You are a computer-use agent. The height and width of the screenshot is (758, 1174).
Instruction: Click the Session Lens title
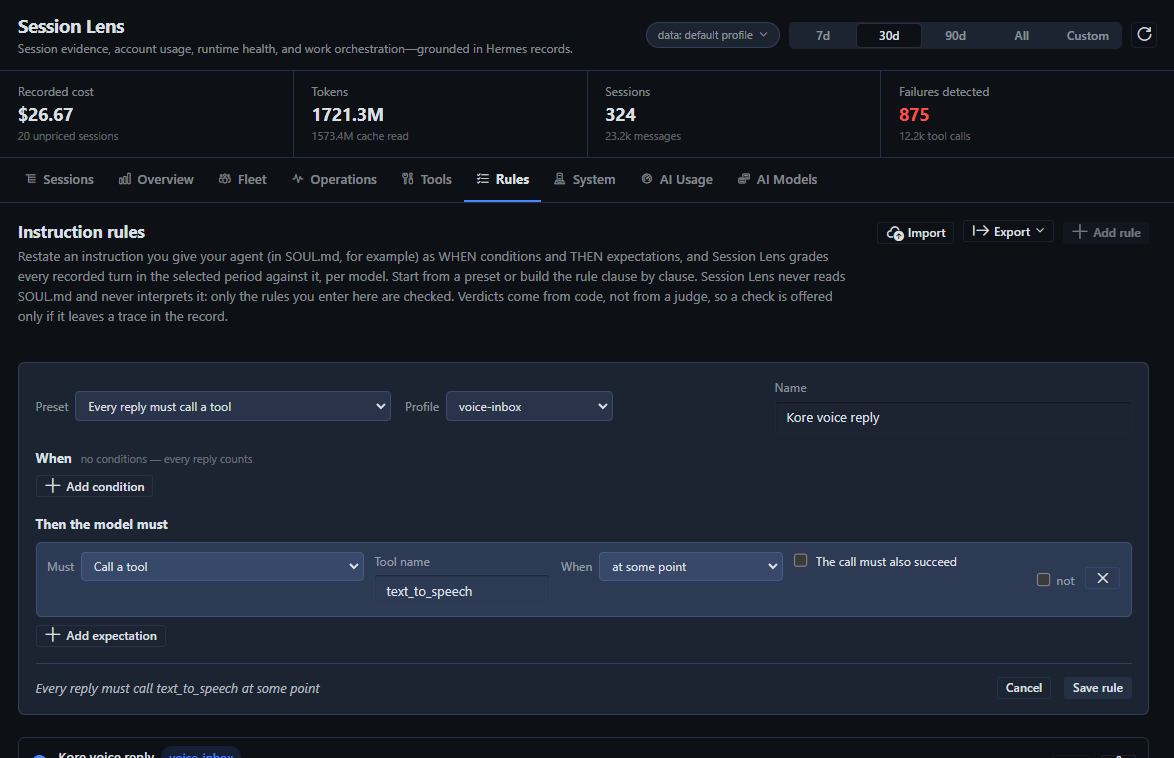pos(71,26)
